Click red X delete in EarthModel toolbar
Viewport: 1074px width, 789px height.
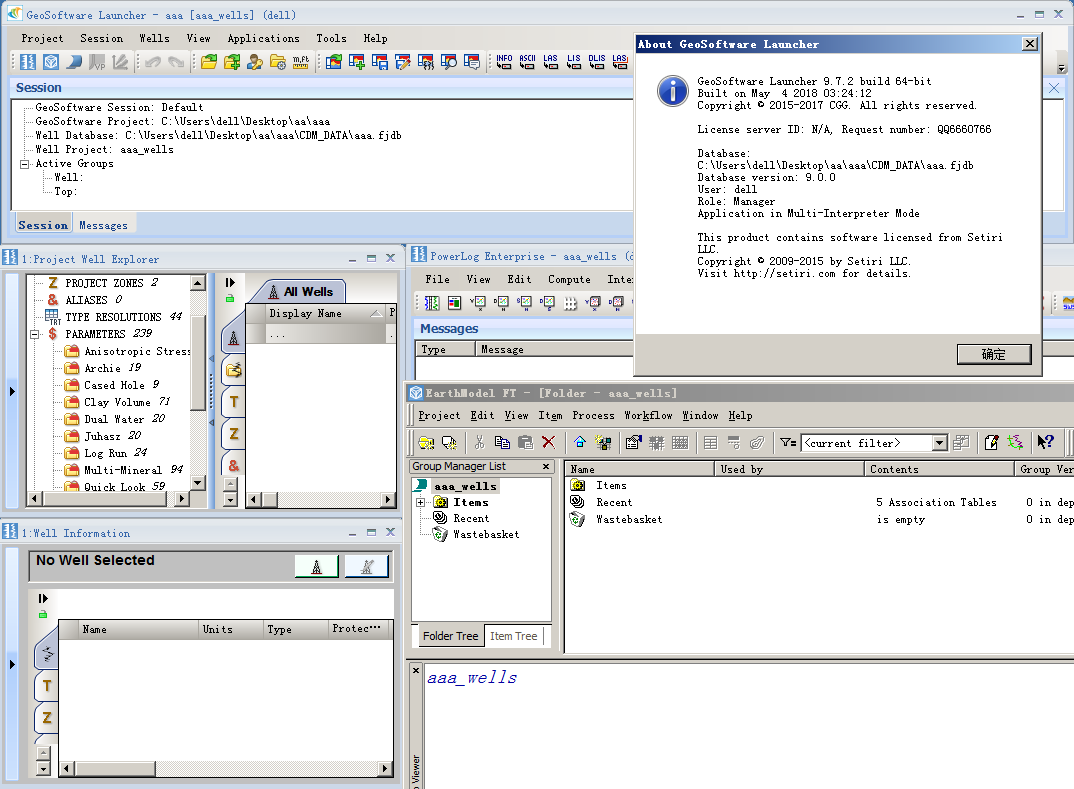point(549,442)
